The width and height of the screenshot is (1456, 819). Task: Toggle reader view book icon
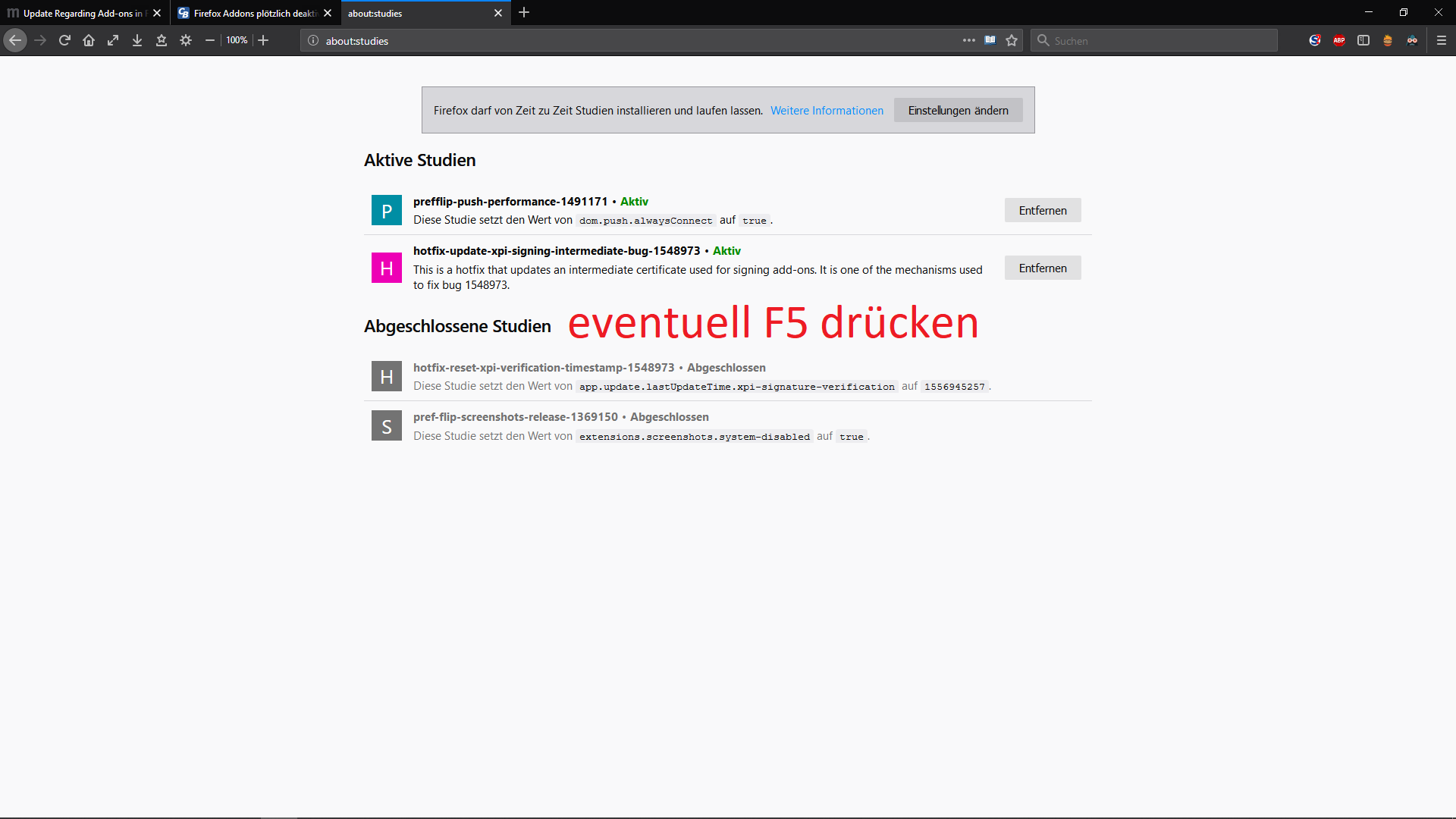click(x=990, y=40)
